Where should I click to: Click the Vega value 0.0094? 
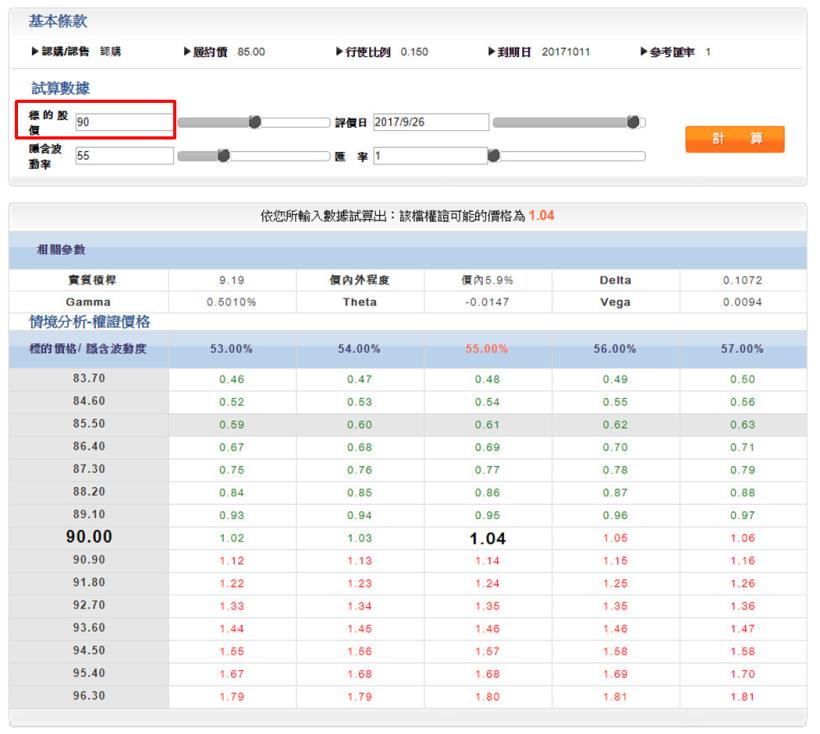(742, 302)
